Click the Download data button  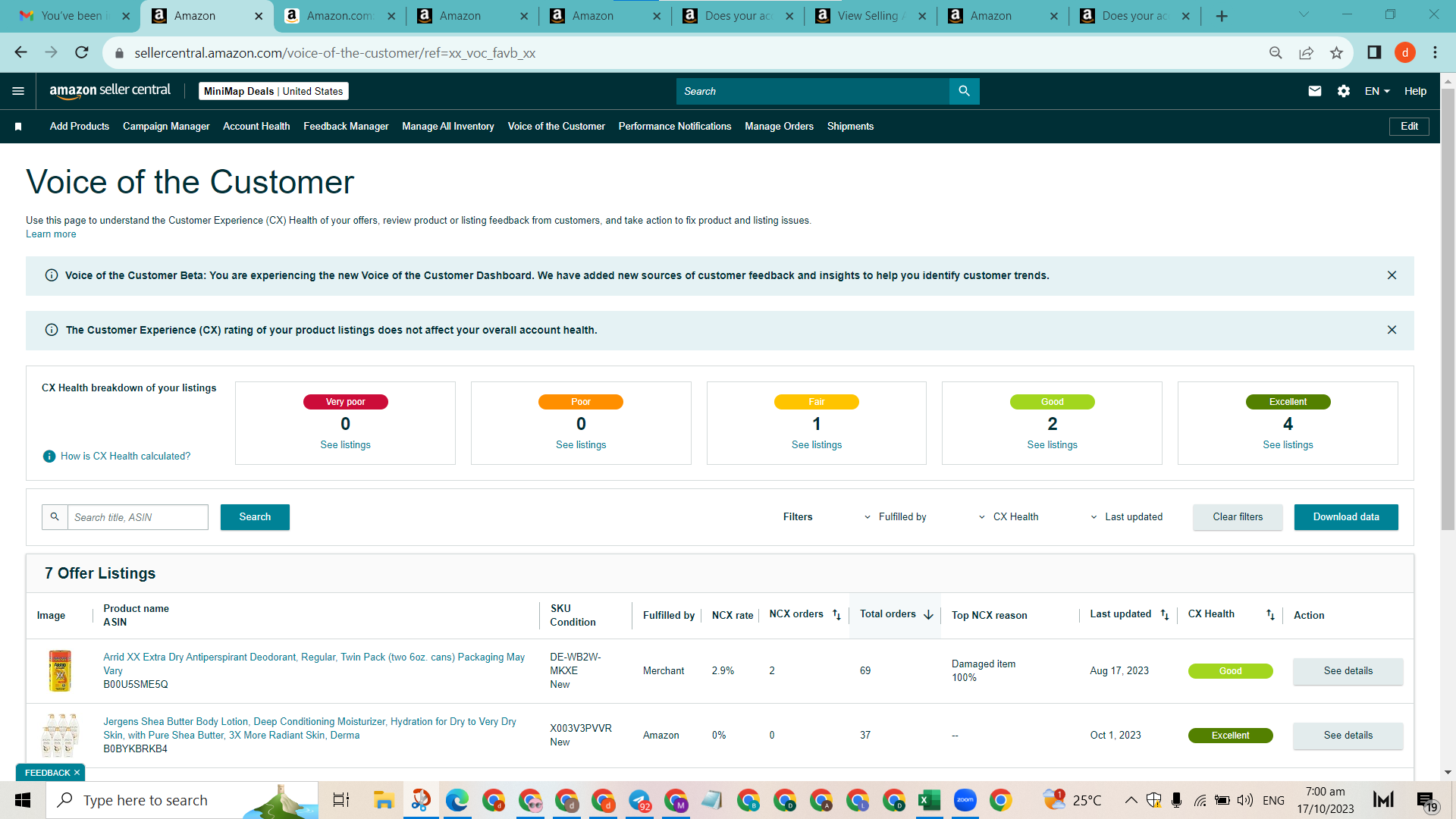(x=1346, y=517)
